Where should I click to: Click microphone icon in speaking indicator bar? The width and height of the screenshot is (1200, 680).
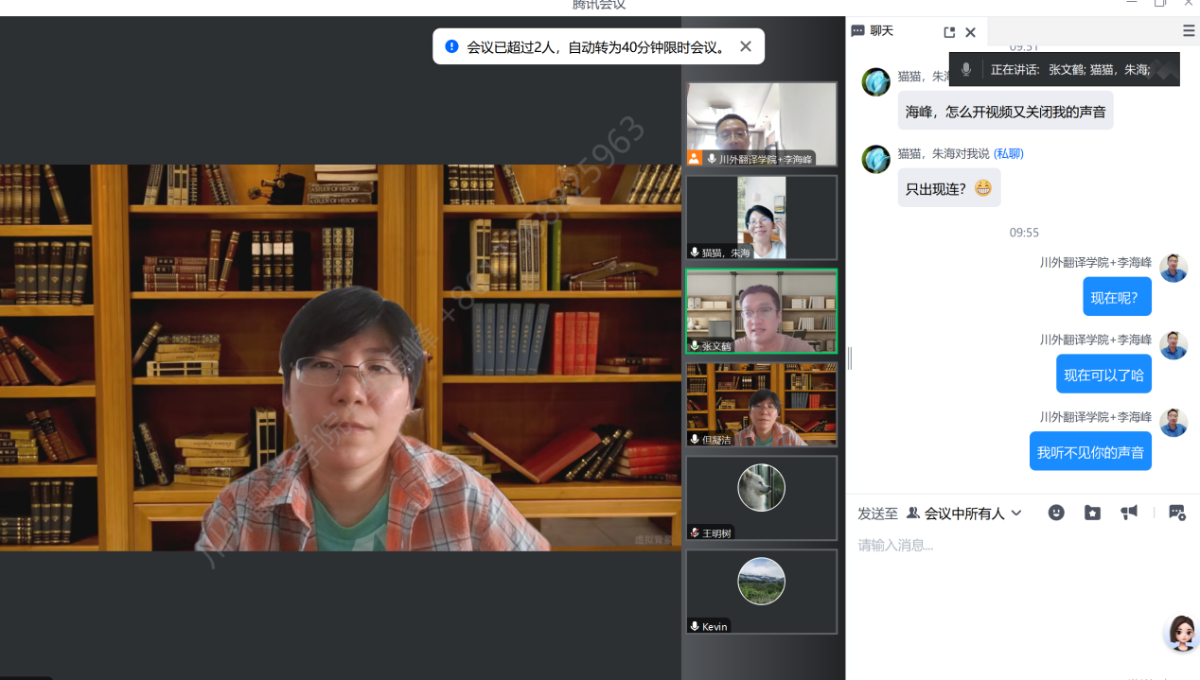click(966, 69)
